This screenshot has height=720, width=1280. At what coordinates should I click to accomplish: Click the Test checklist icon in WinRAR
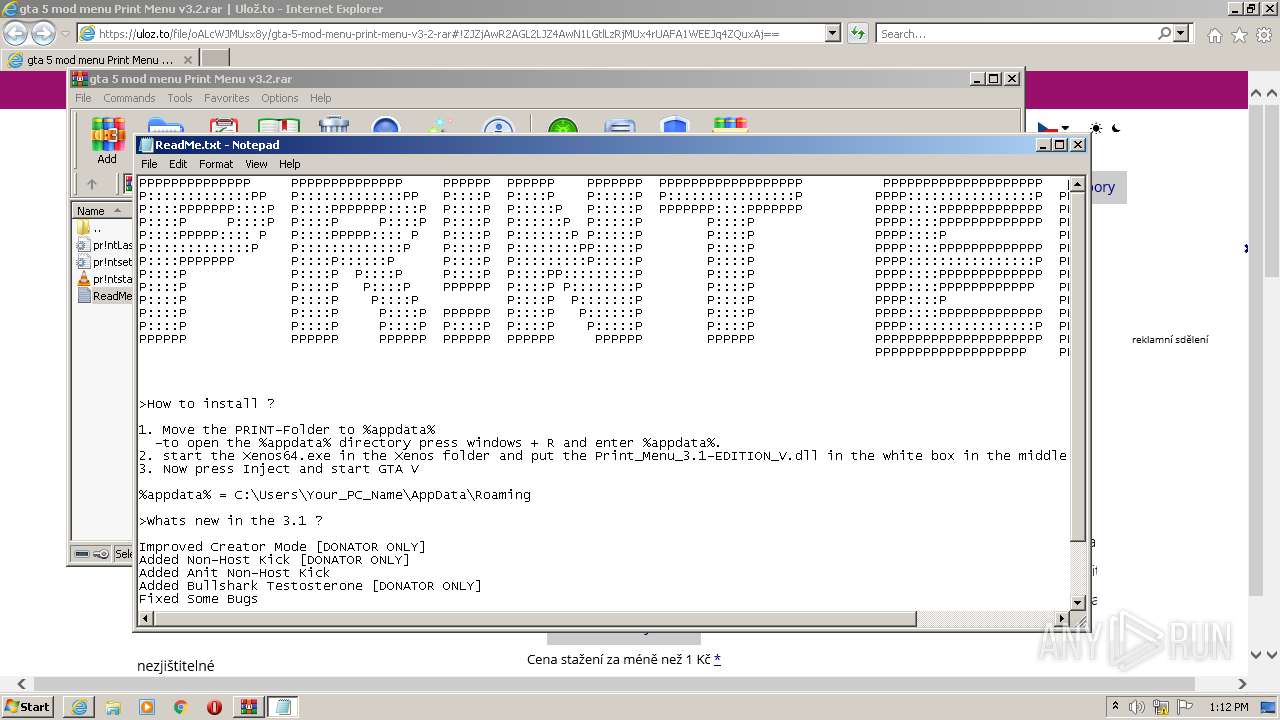click(223, 127)
